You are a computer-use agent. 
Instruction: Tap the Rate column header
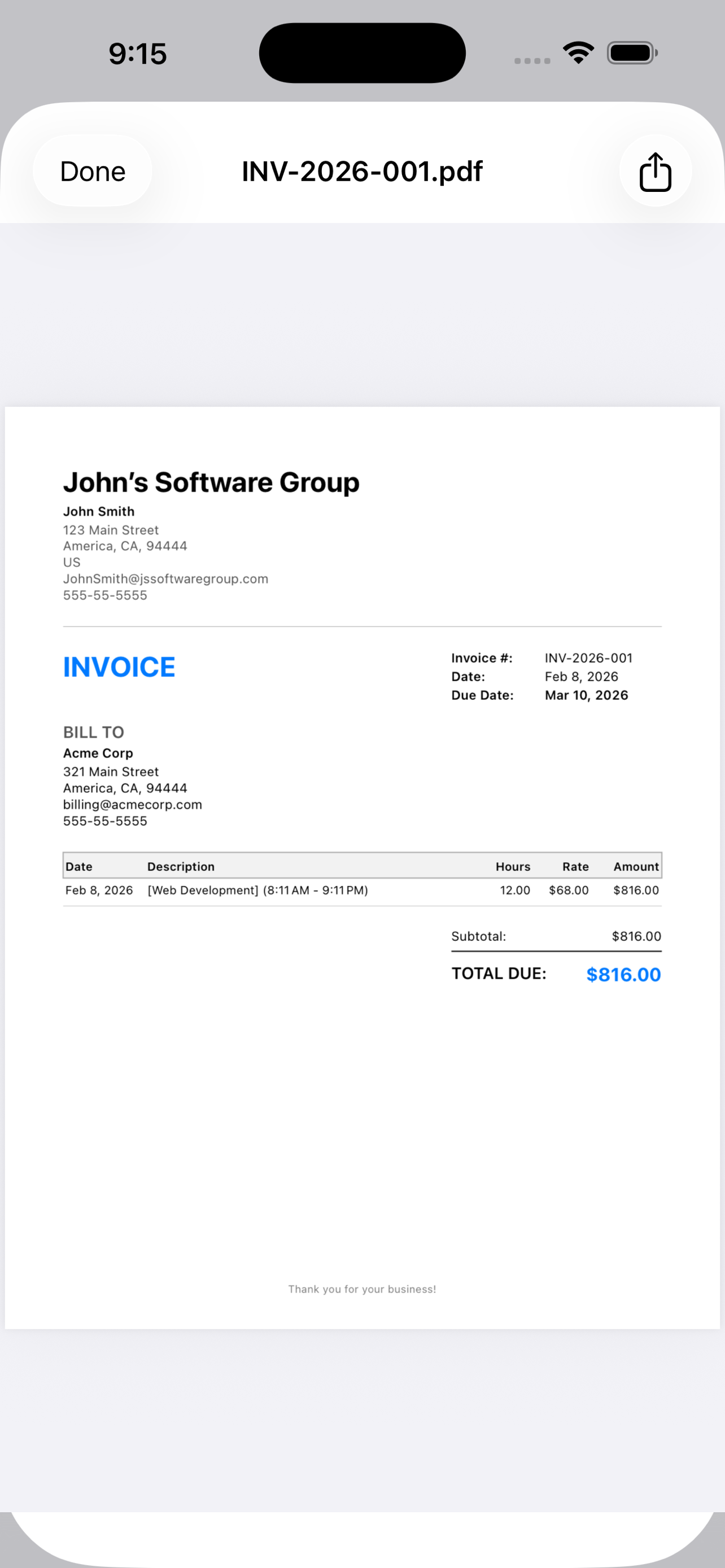click(x=575, y=866)
